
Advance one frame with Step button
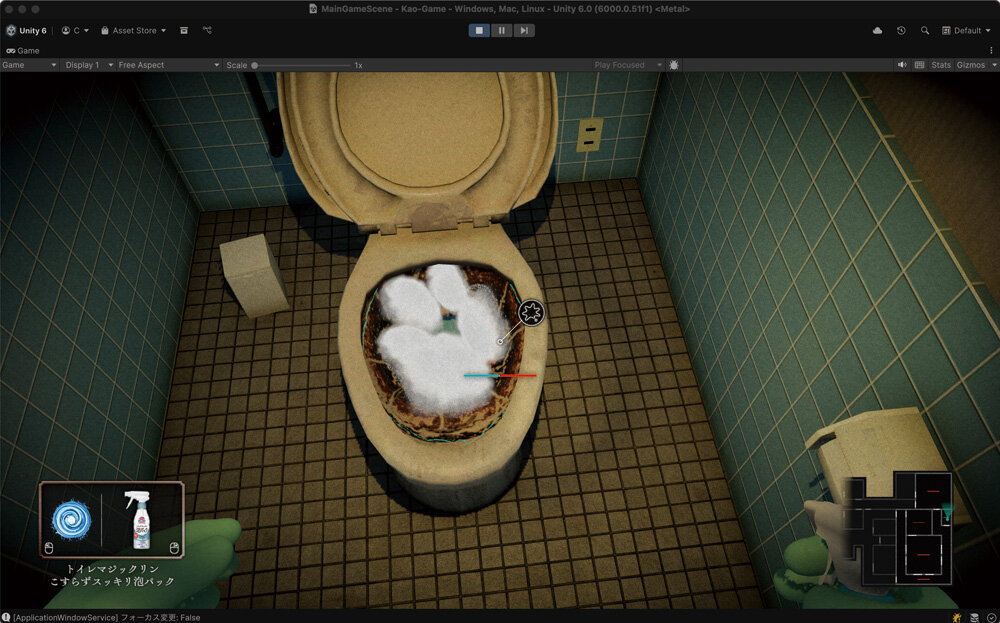524,31
